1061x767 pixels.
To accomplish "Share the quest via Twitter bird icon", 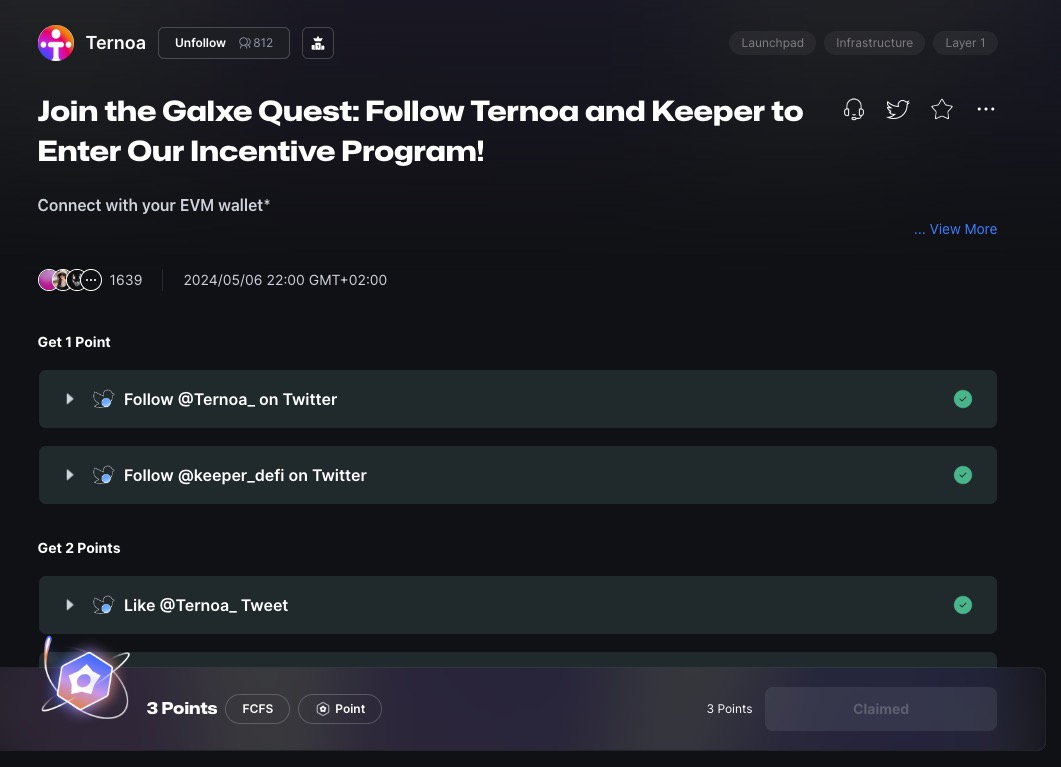I will click(898, 109).
